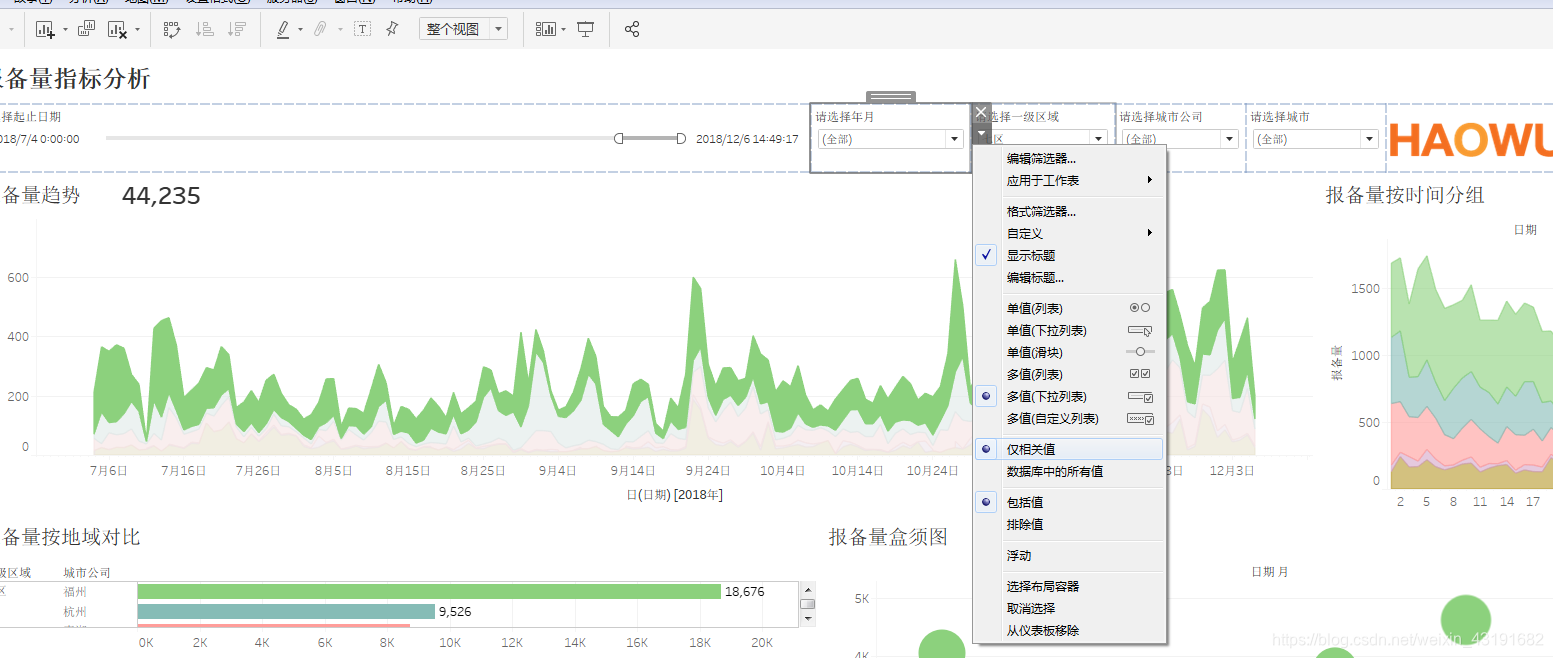Expand the 请选择一级区域 filter dropdown arrow
Viewport: 1553px width, 658px height.
click(1098, 140)
